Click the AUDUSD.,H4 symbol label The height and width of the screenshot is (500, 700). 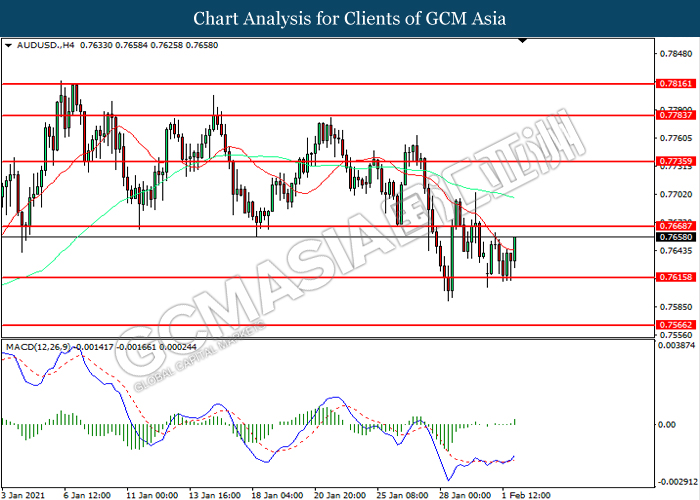coord(46,45)
